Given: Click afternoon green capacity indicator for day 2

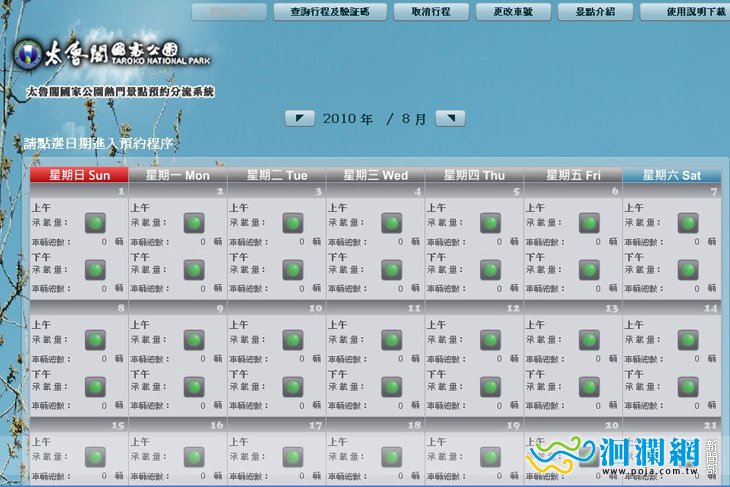Looking at the screenshot, I should click(194, 270).
